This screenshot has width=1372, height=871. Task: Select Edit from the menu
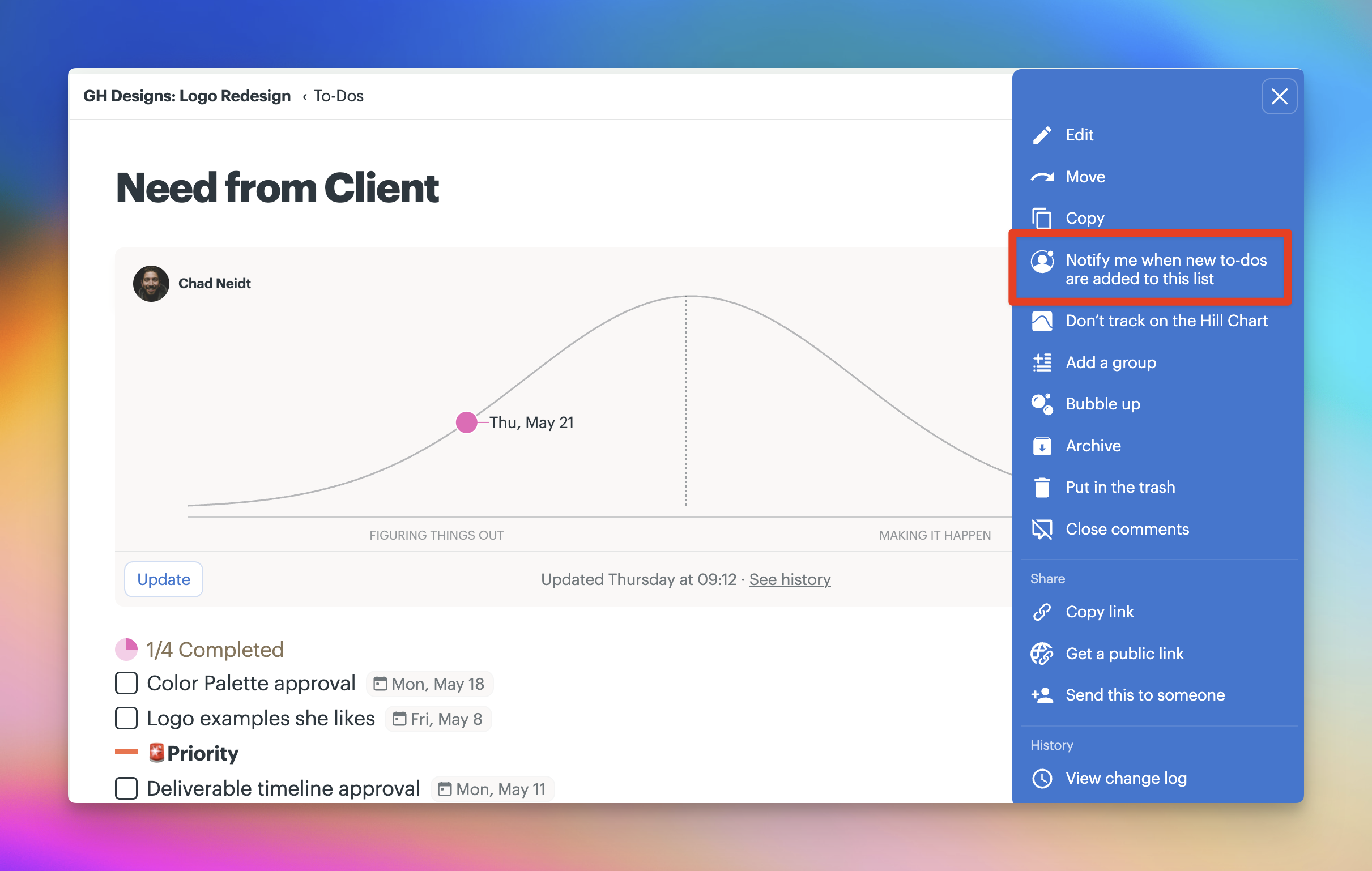[1079, 135]
